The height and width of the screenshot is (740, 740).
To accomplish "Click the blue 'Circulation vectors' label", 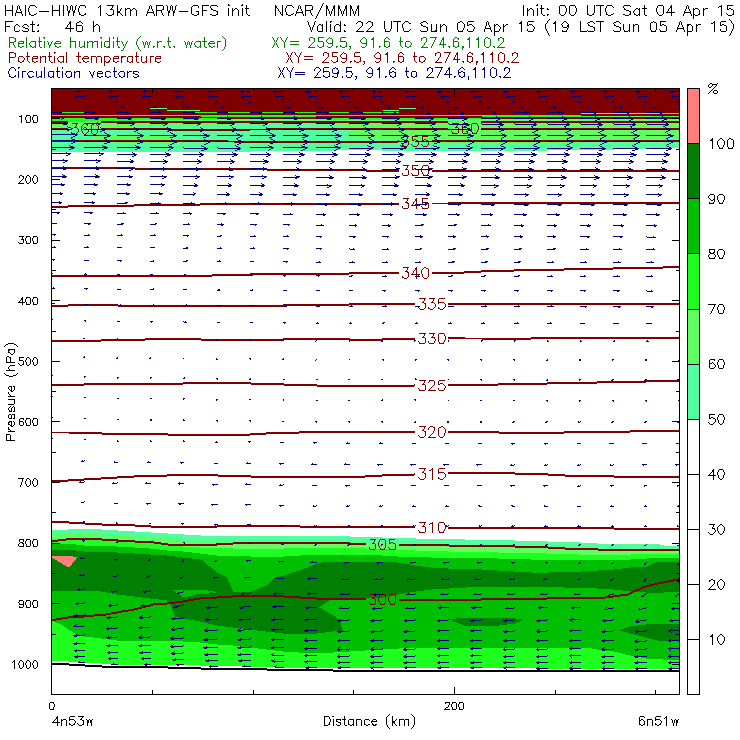I will point(73,73).
